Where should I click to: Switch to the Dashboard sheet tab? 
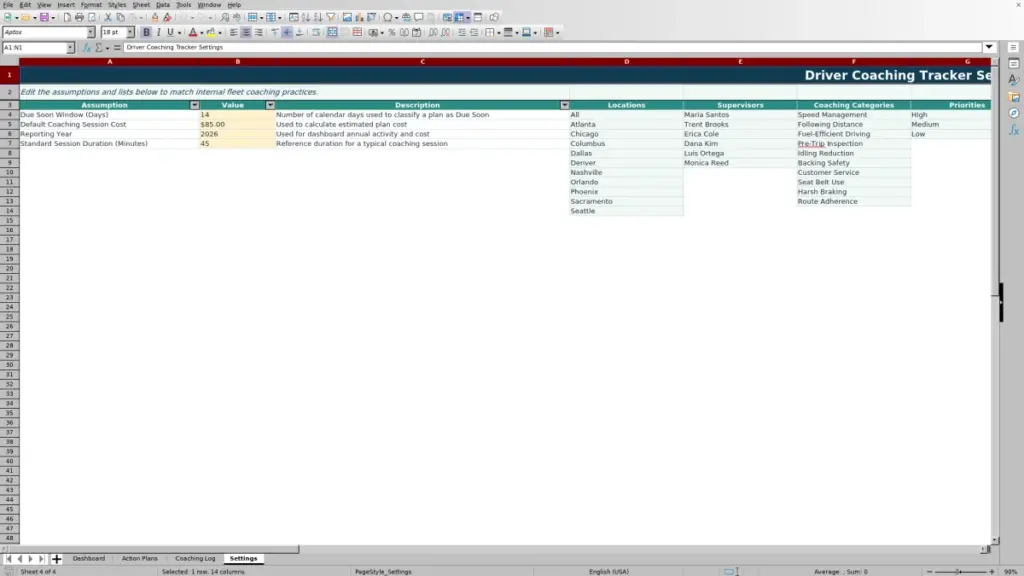point(89,558)
